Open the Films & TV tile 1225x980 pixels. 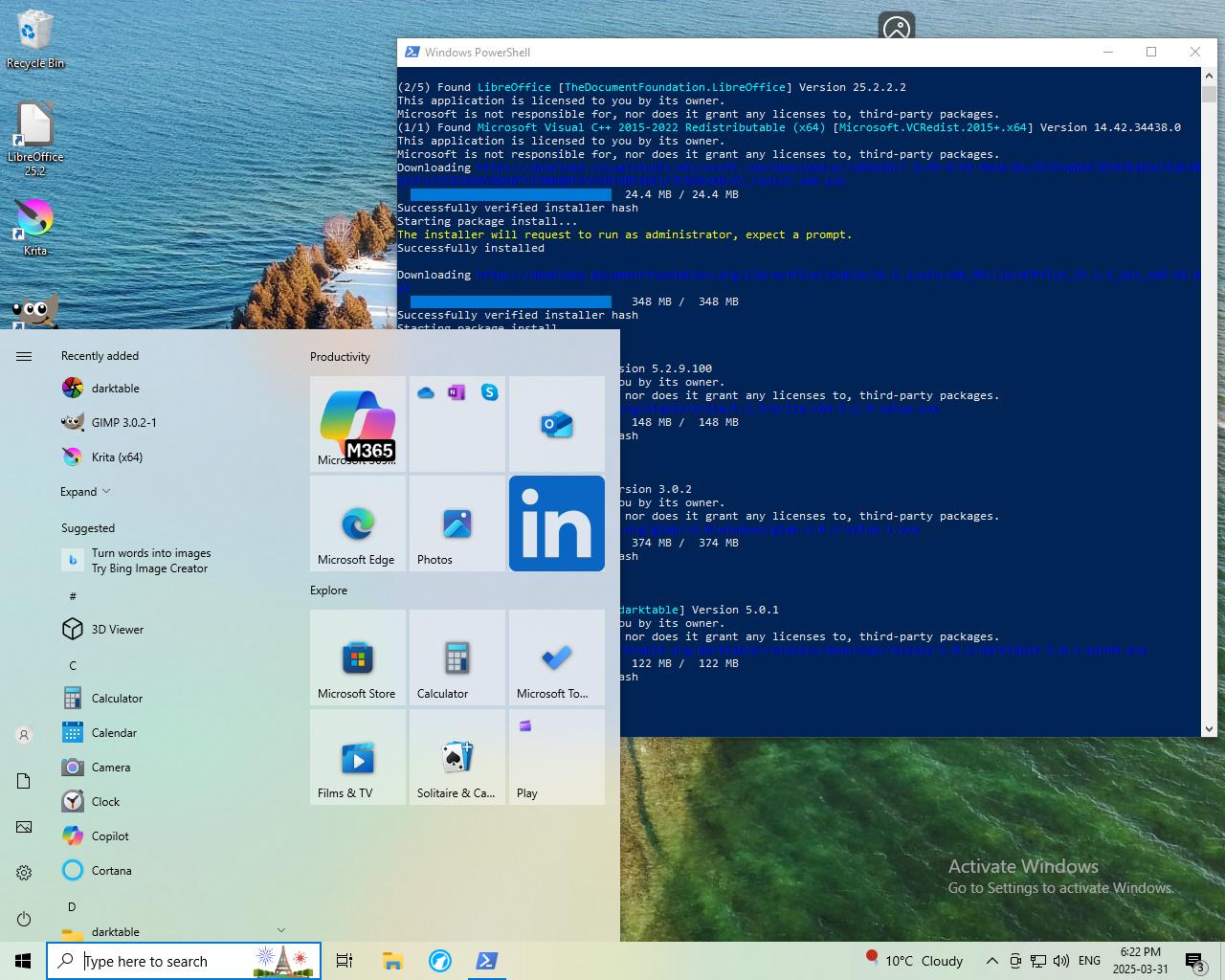point(358,757)
